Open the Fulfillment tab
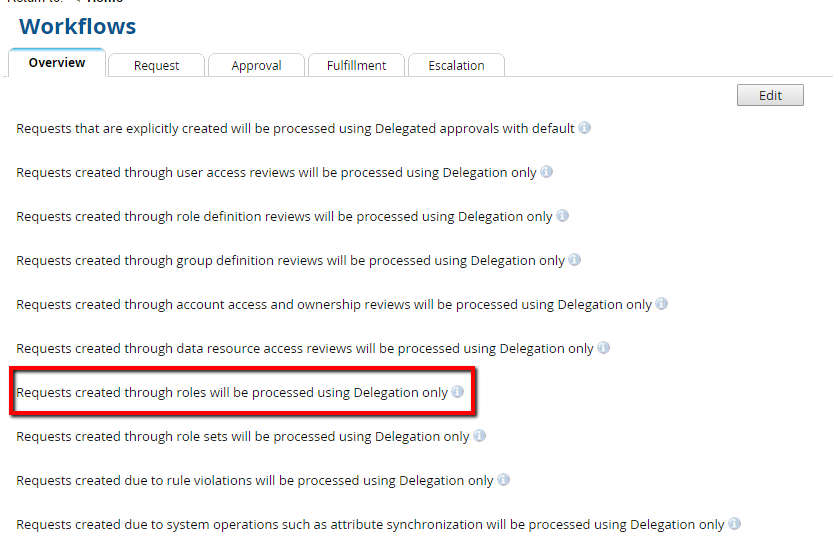 point(356,66)
